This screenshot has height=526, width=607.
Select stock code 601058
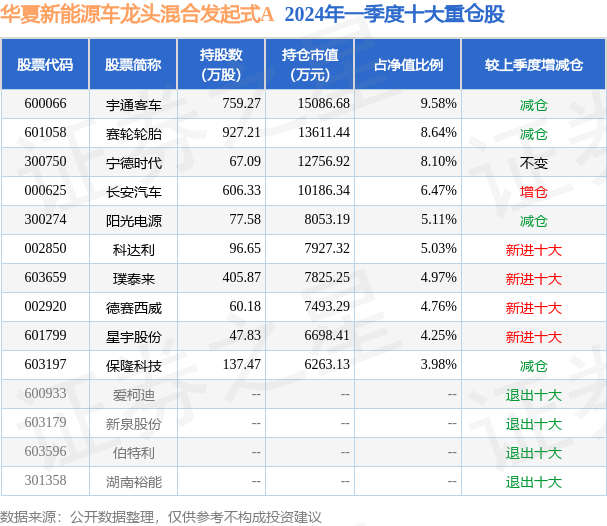click(x=45, y=133)
